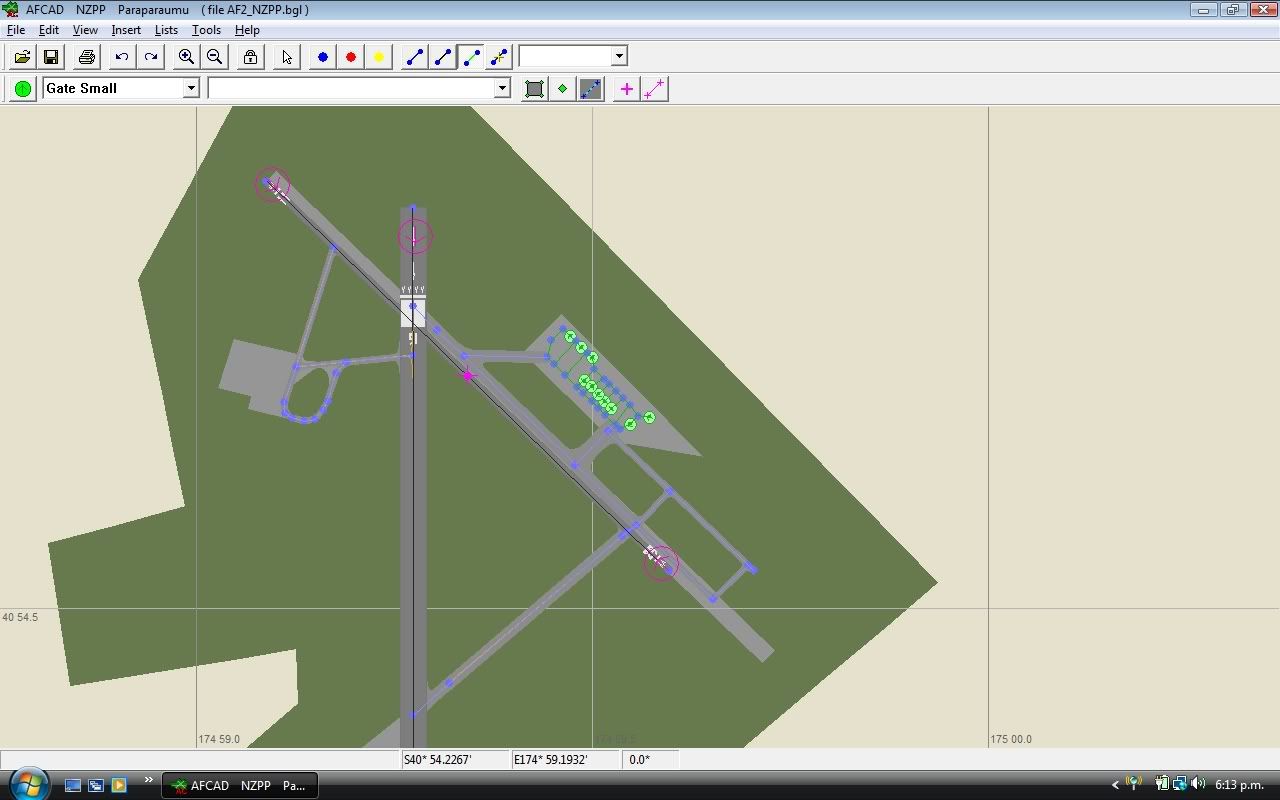1280x800 pixels.
Task: Click the Open file folder icon
Action: (22, 57)
